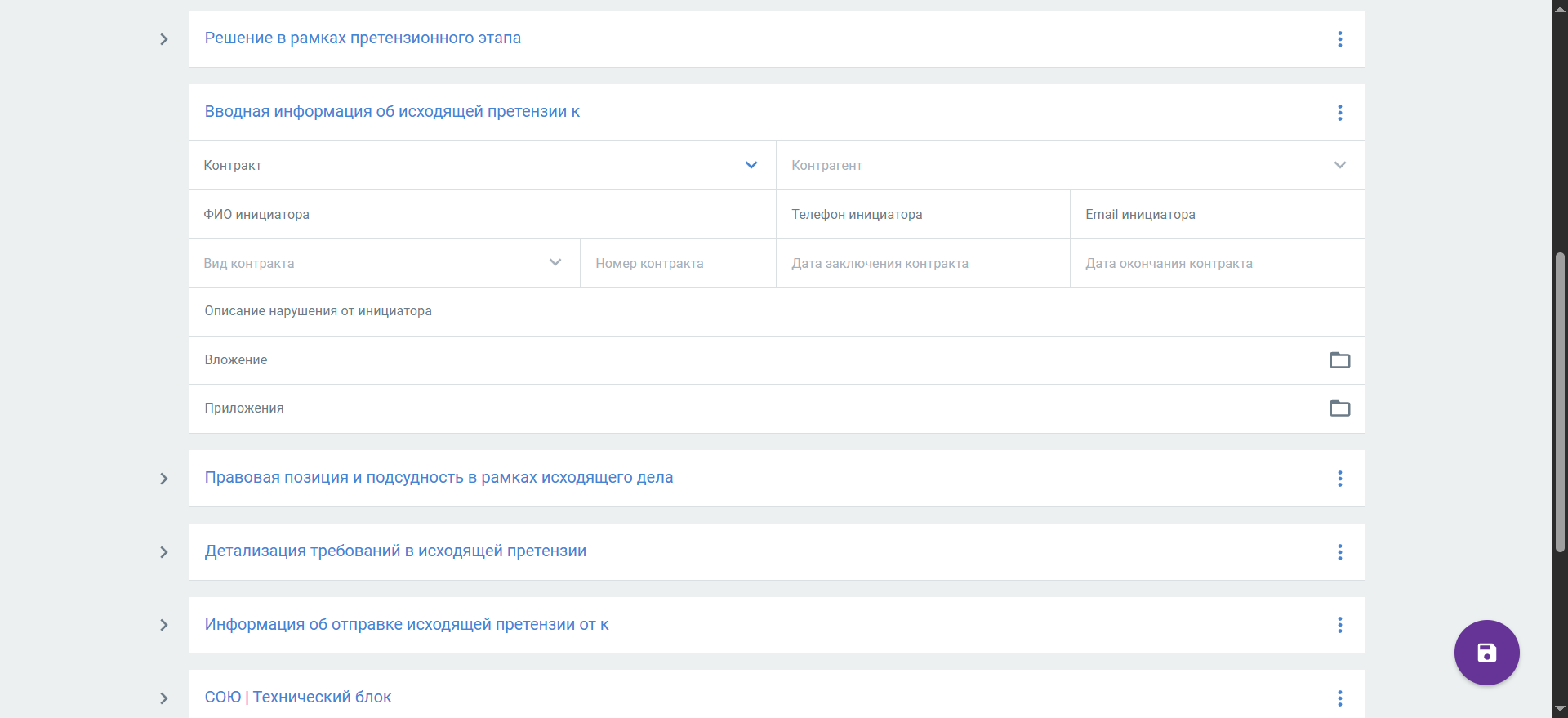Focus the ФИО инициатора field

[482, 214]
